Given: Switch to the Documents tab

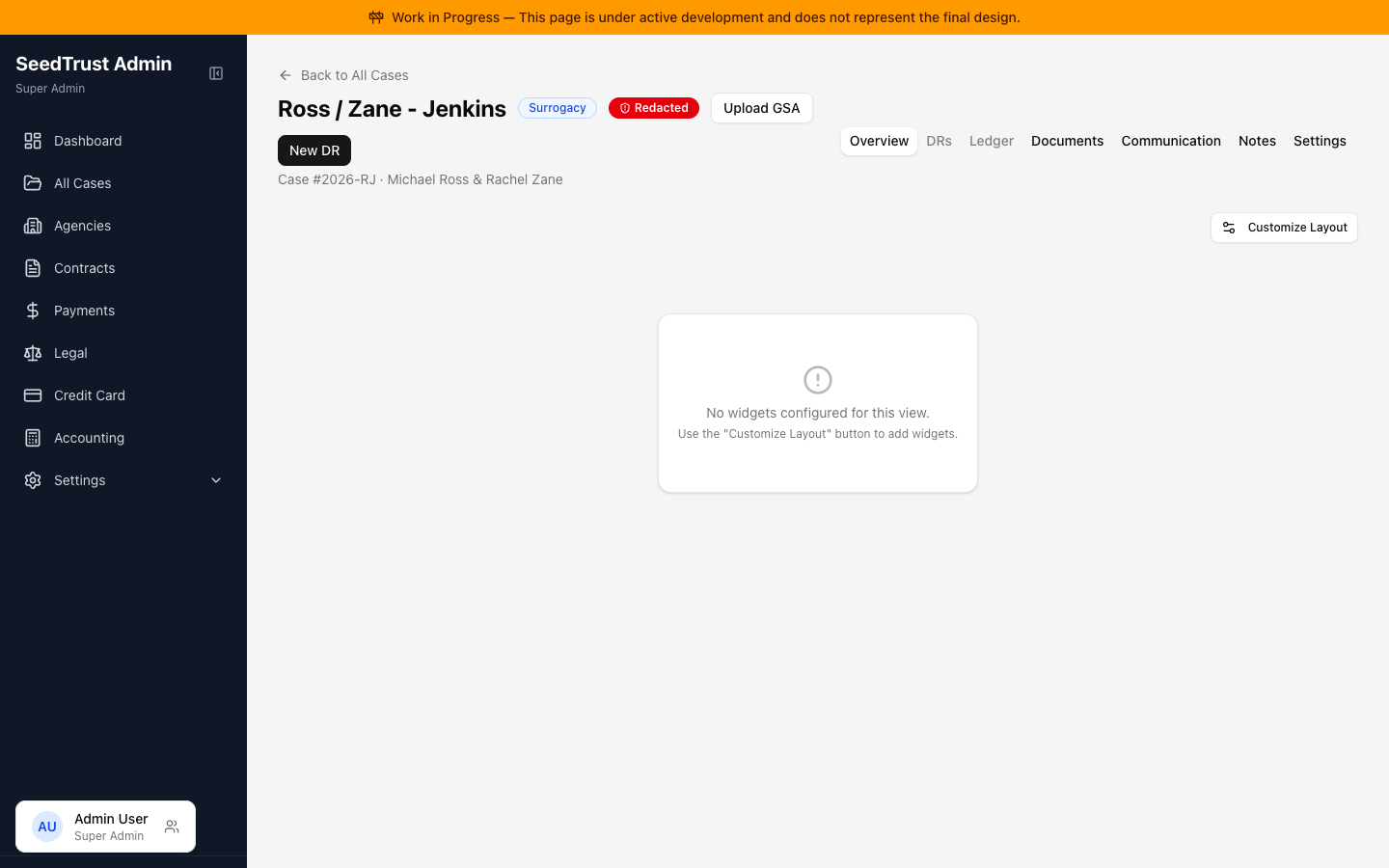Looking at the screenshot, I should (x=1067, y=141).
